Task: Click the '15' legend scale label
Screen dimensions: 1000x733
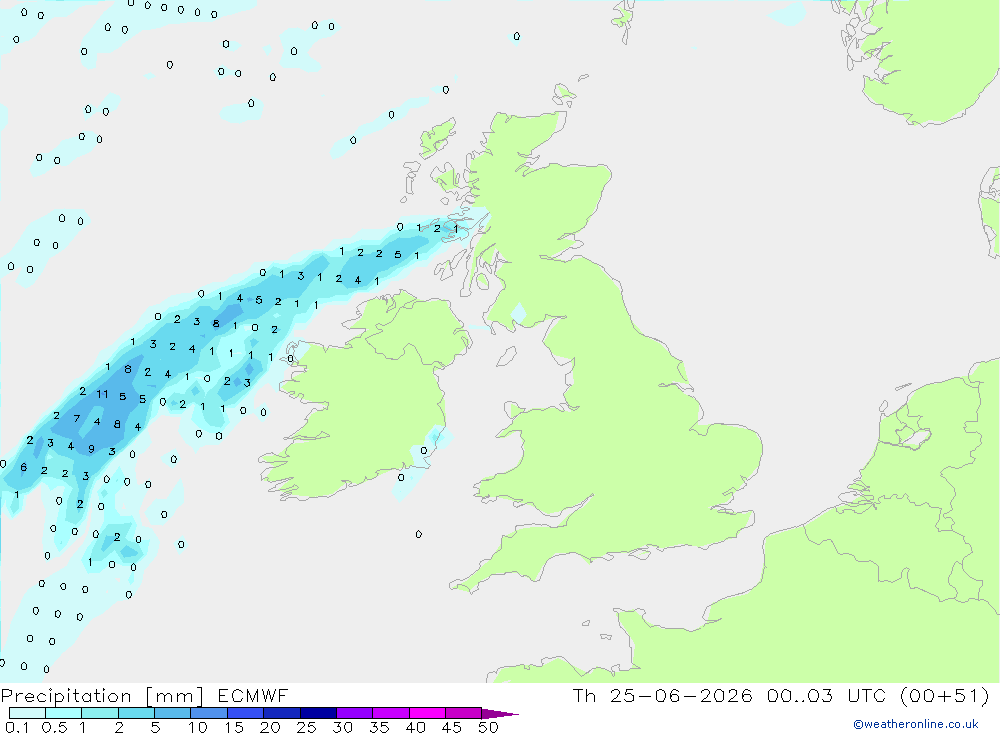Action: point(234,727)
